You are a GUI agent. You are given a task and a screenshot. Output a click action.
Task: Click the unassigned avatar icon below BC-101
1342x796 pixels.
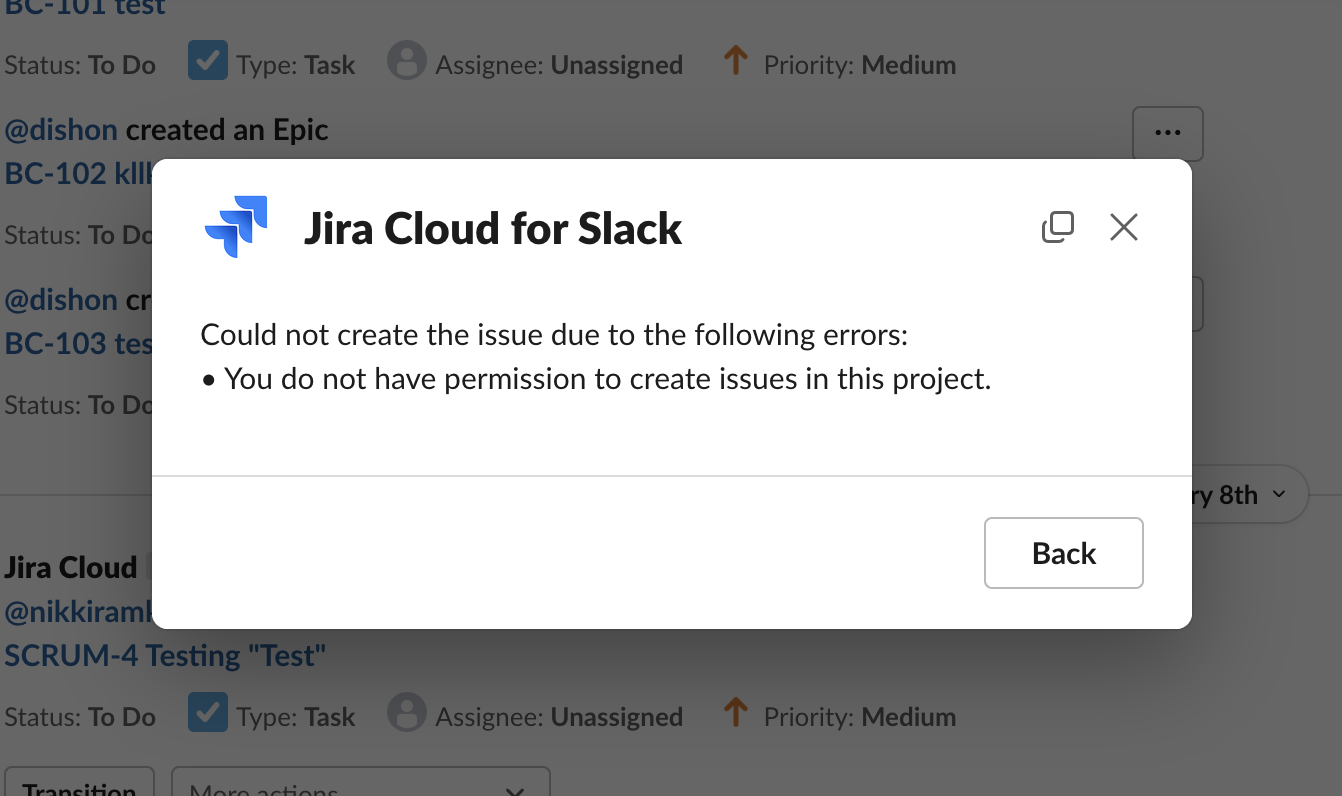(x=407, y=62)
